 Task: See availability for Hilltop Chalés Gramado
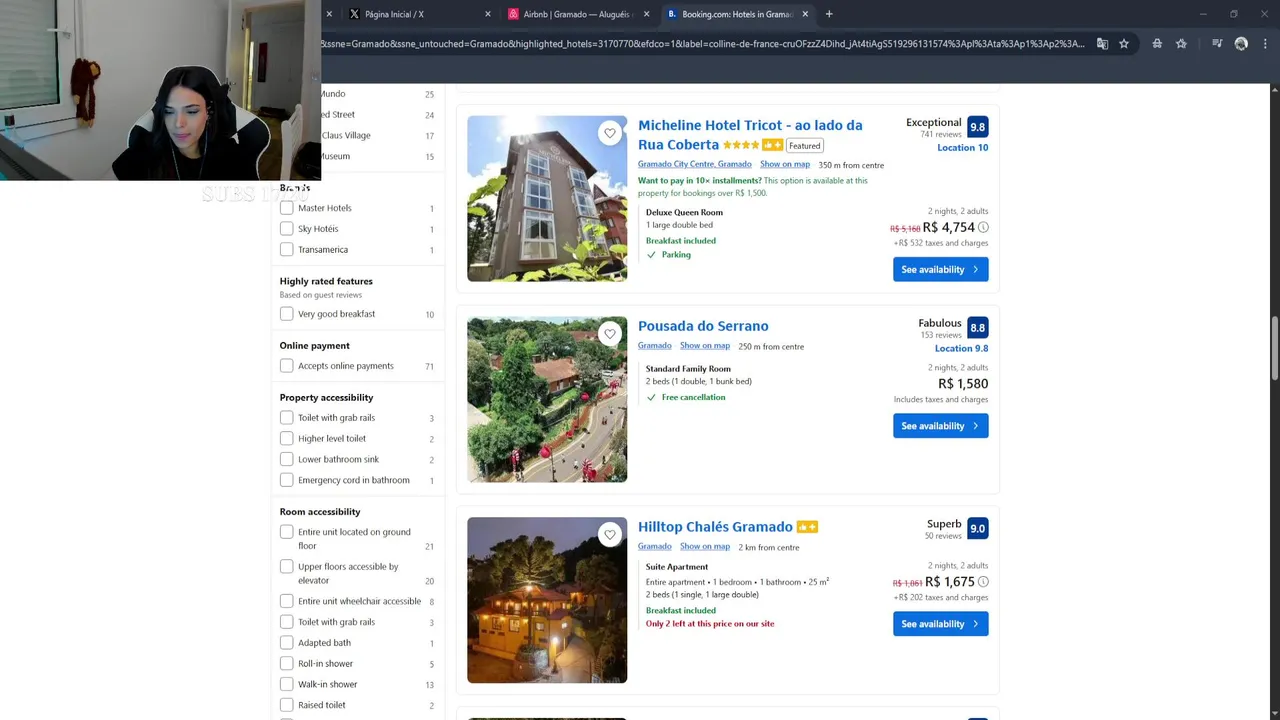point(940,624)
